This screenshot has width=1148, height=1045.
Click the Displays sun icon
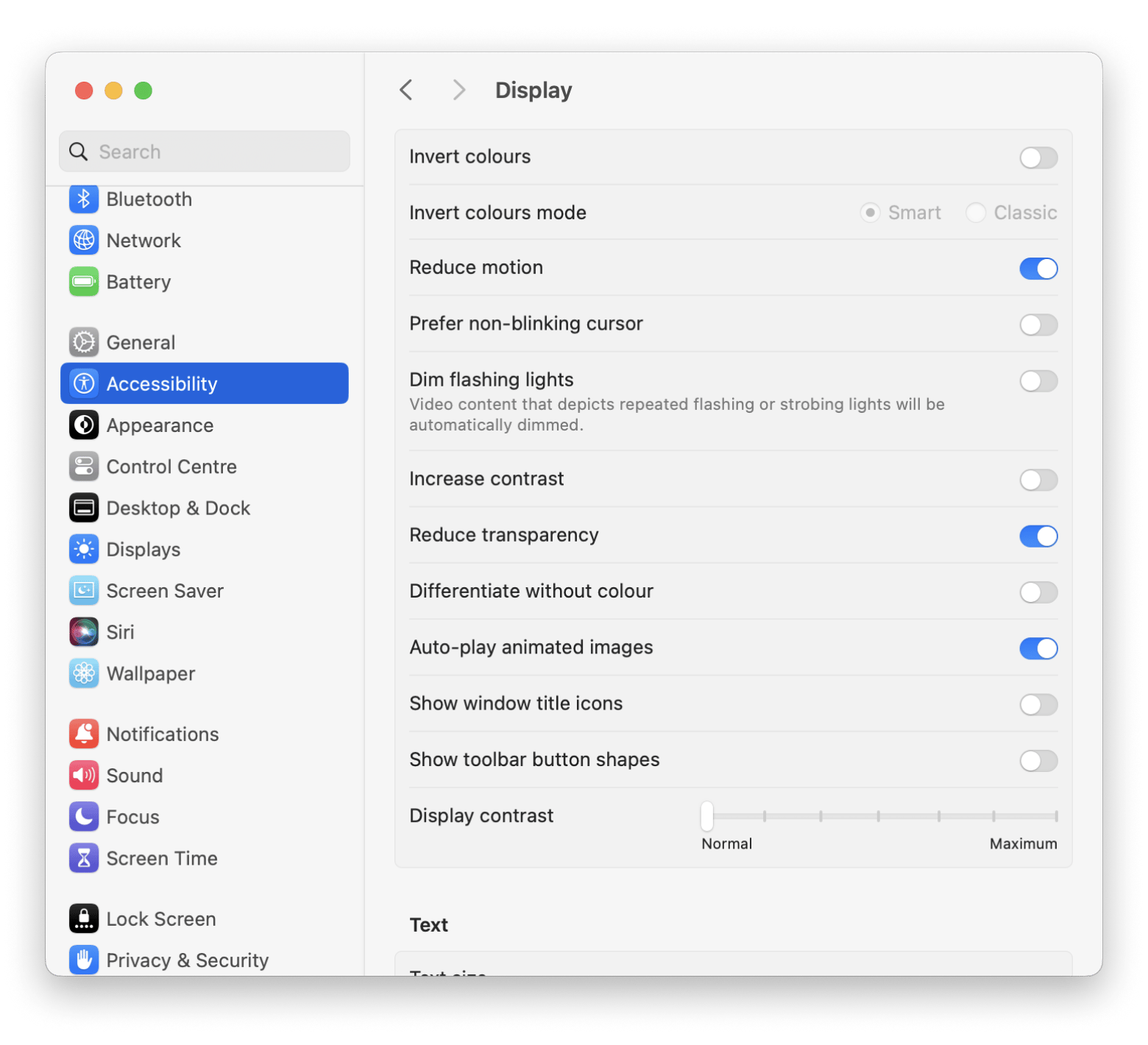coord(84,549)
